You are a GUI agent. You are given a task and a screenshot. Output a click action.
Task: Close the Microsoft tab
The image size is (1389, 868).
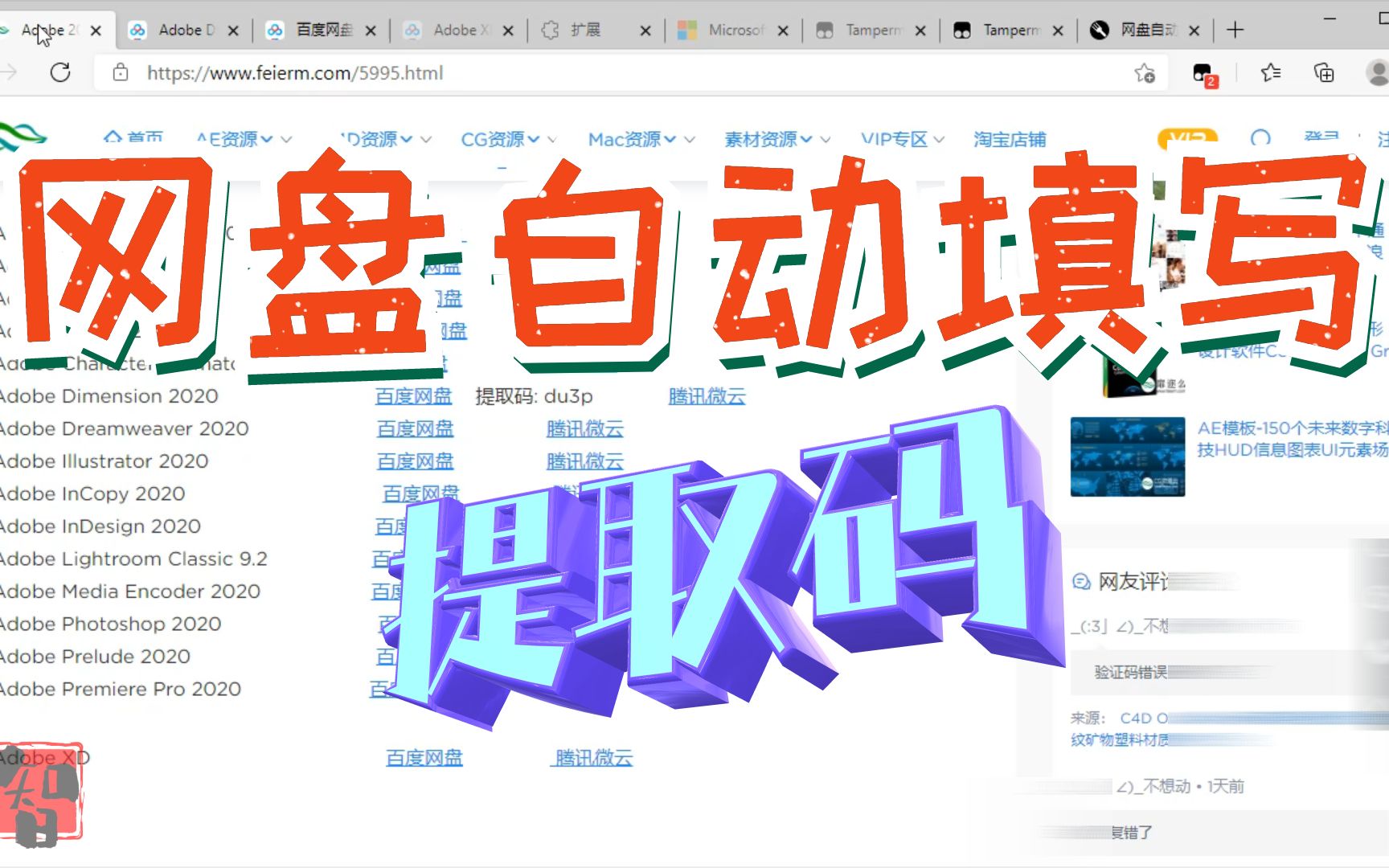click(783, 31)
